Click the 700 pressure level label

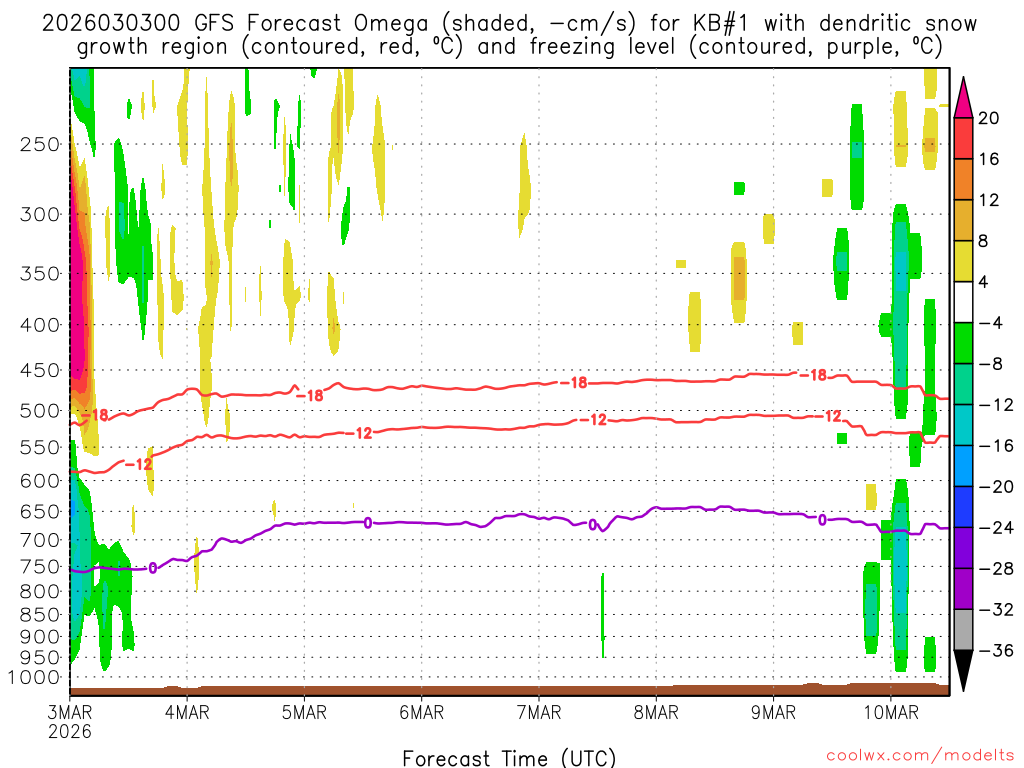pos(40,540)
